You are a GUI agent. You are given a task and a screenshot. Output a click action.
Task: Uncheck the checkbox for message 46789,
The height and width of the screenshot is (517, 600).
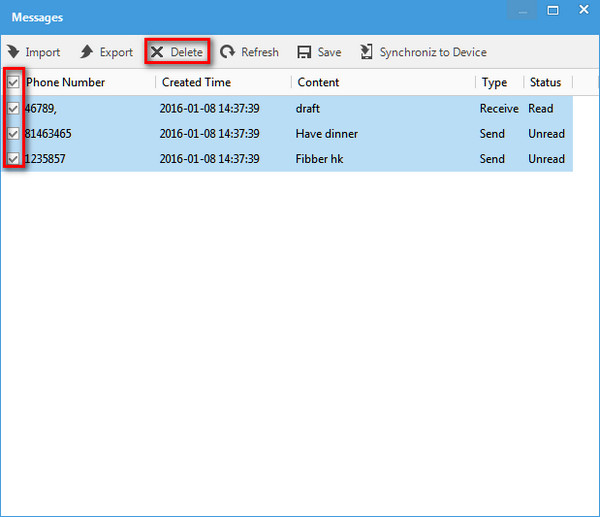tap(14, 108)
